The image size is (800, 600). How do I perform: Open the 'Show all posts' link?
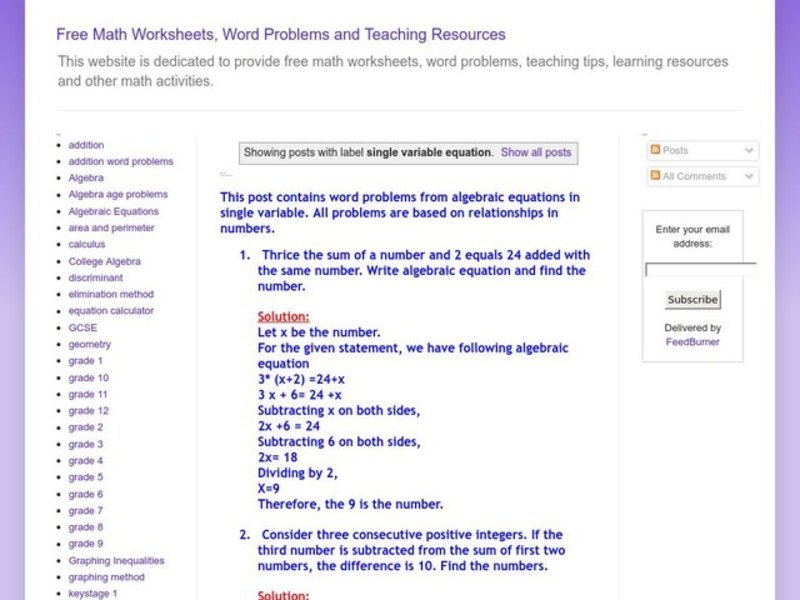(x=537, y=152)
